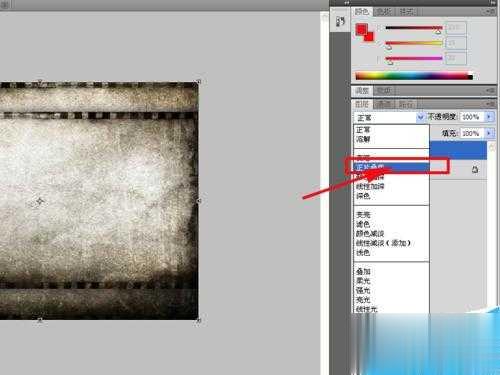500x375 pixels.
Task: Switch to the 色板 (Swatches) tab
Action: [x=383, y=12]
